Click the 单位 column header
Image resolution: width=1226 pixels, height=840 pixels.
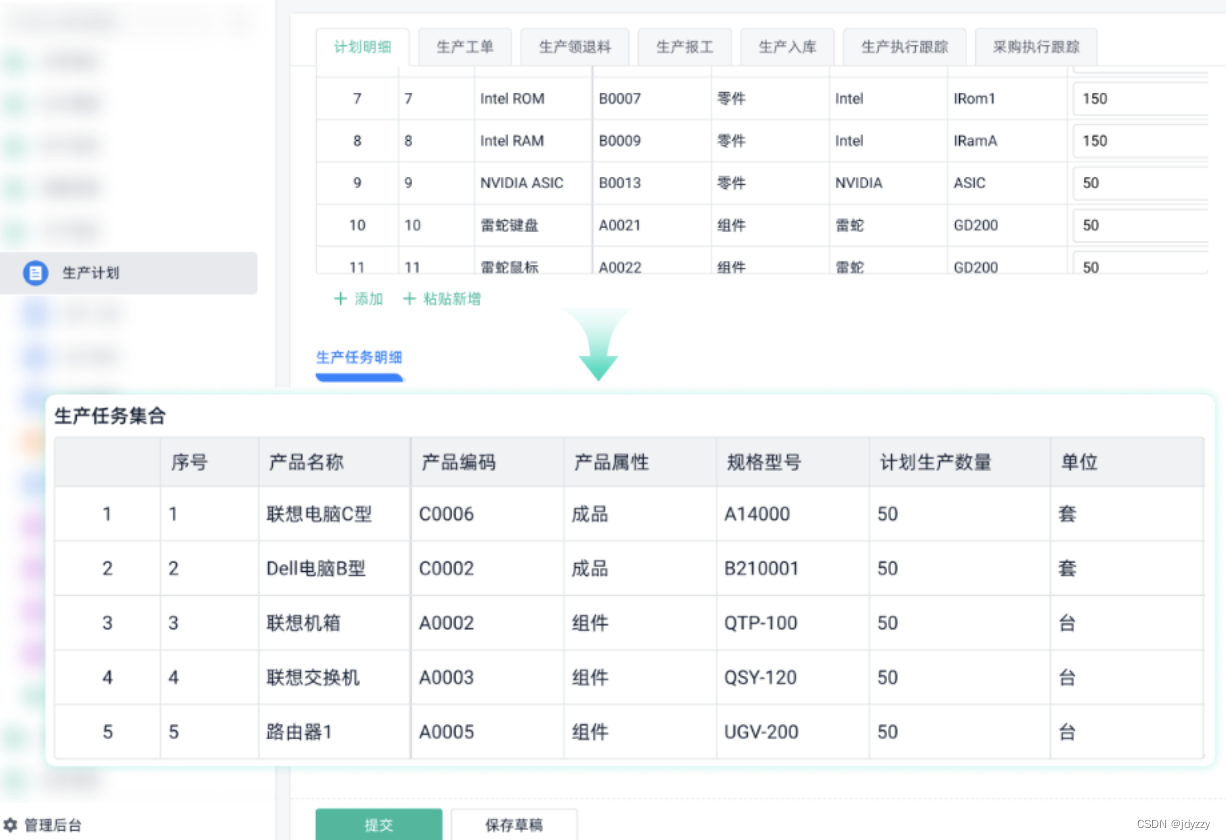[1127, 462]
